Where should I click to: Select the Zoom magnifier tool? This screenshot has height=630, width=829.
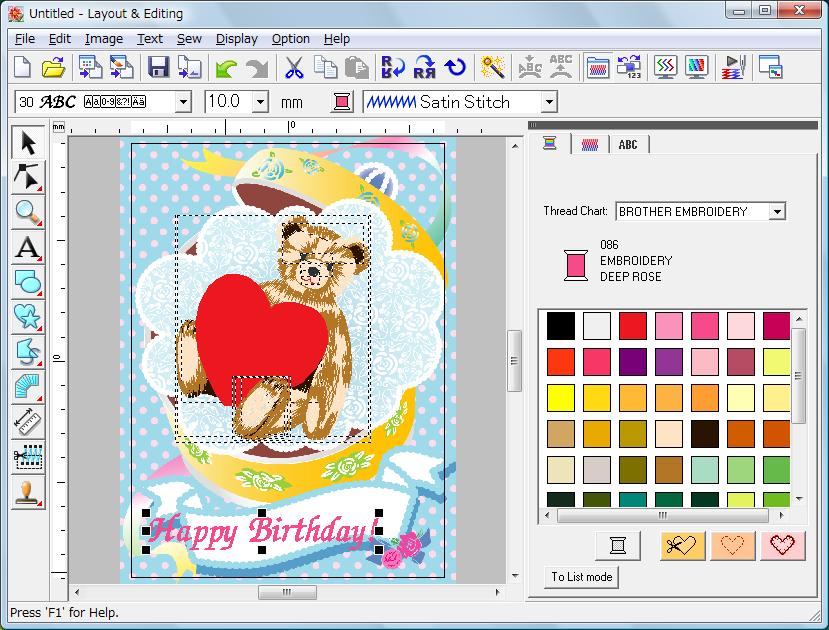point(28,212)
